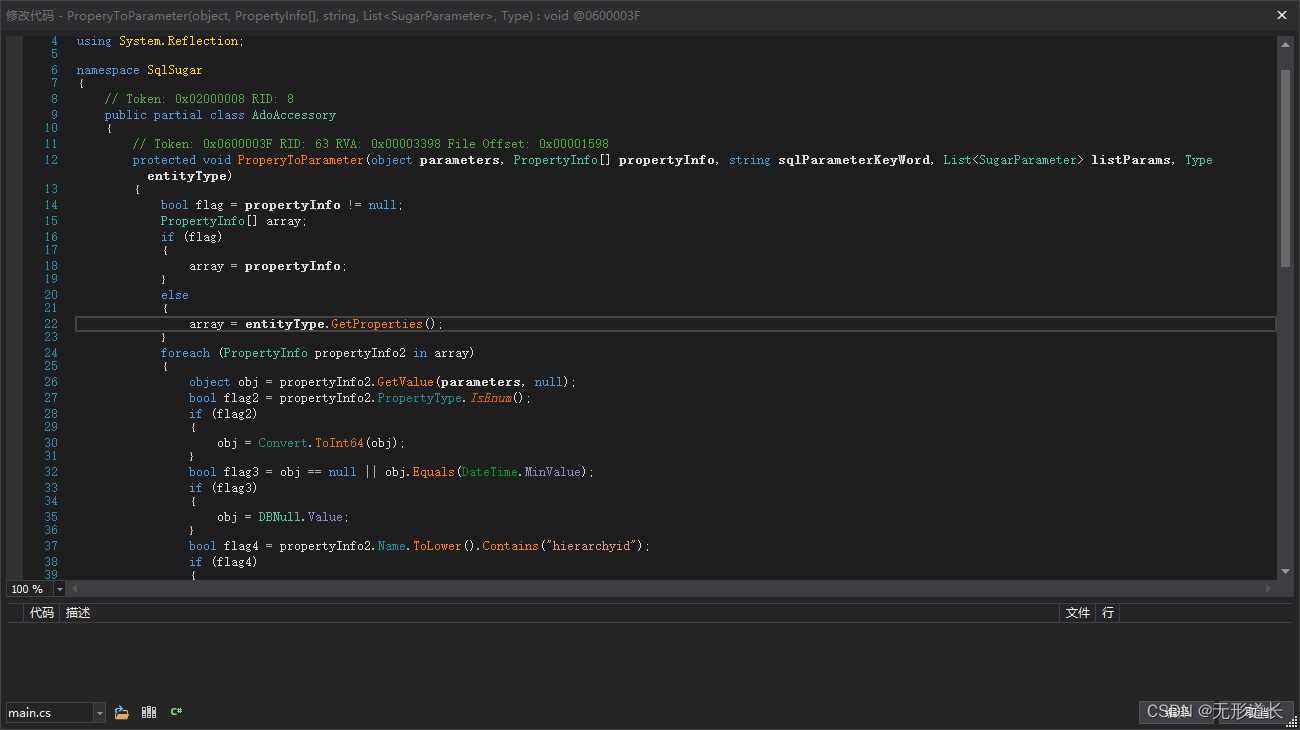Click 'DateTime.MinValue' on line 32
The image size is (1300, 730).
point(520,472)
